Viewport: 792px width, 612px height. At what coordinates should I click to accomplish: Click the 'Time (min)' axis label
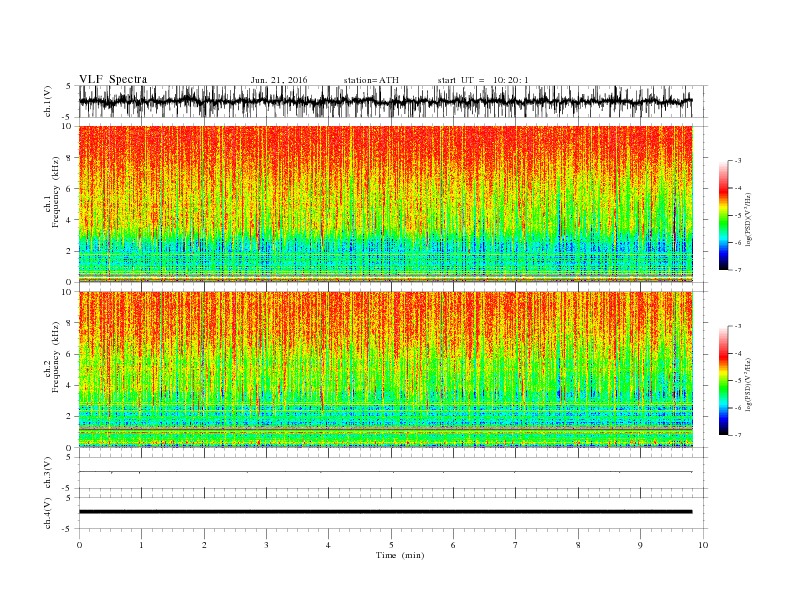click(x=400, y=555)
